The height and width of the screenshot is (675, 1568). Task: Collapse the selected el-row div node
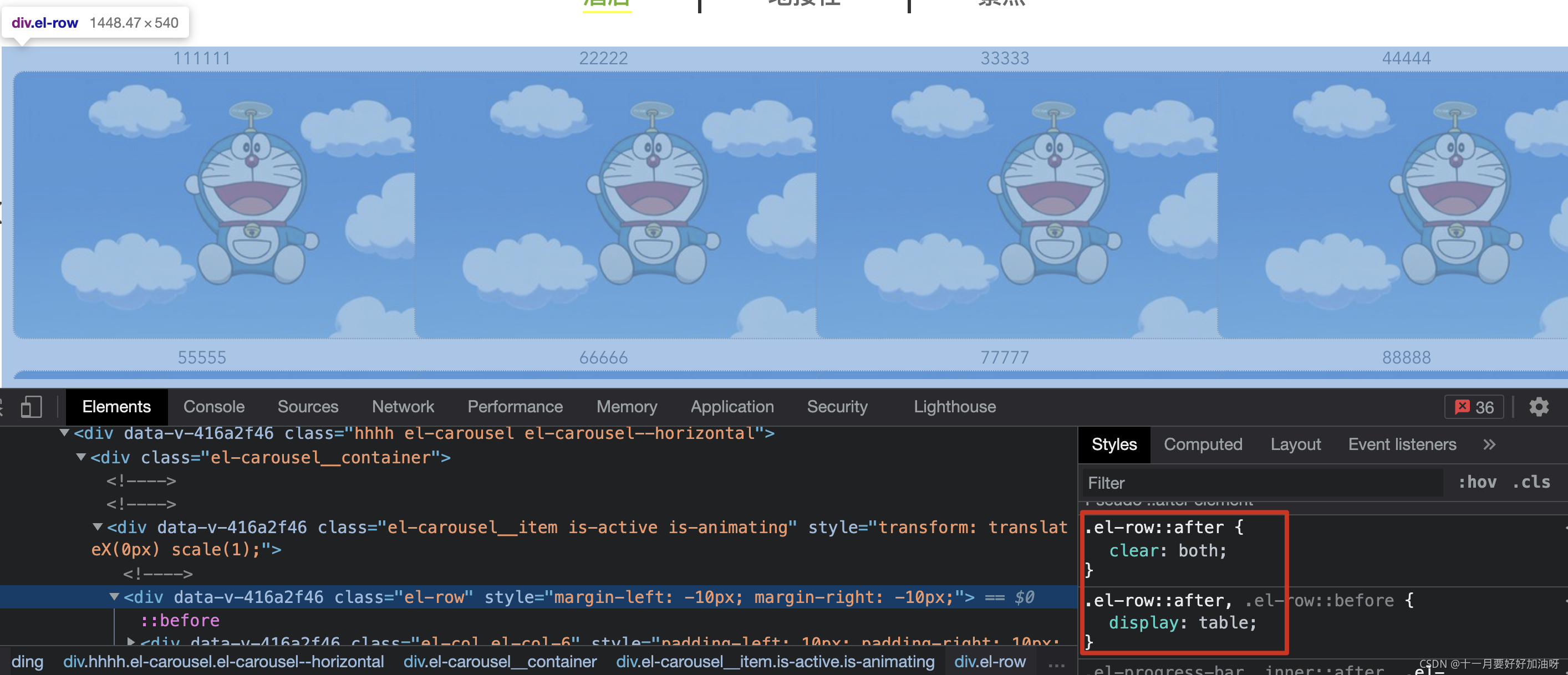click(x=114, y=597)
